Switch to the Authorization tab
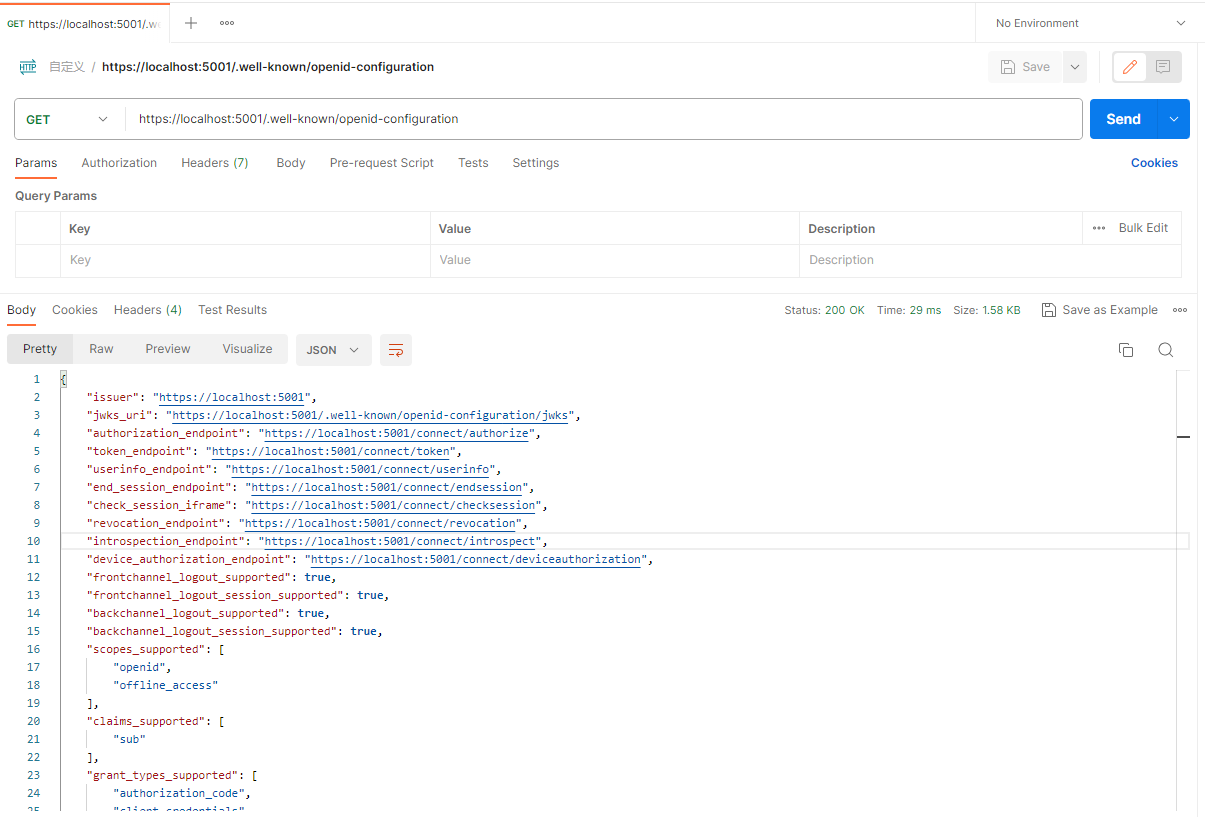The height and width of the screenshot is (817, 1205). (119, 163)
